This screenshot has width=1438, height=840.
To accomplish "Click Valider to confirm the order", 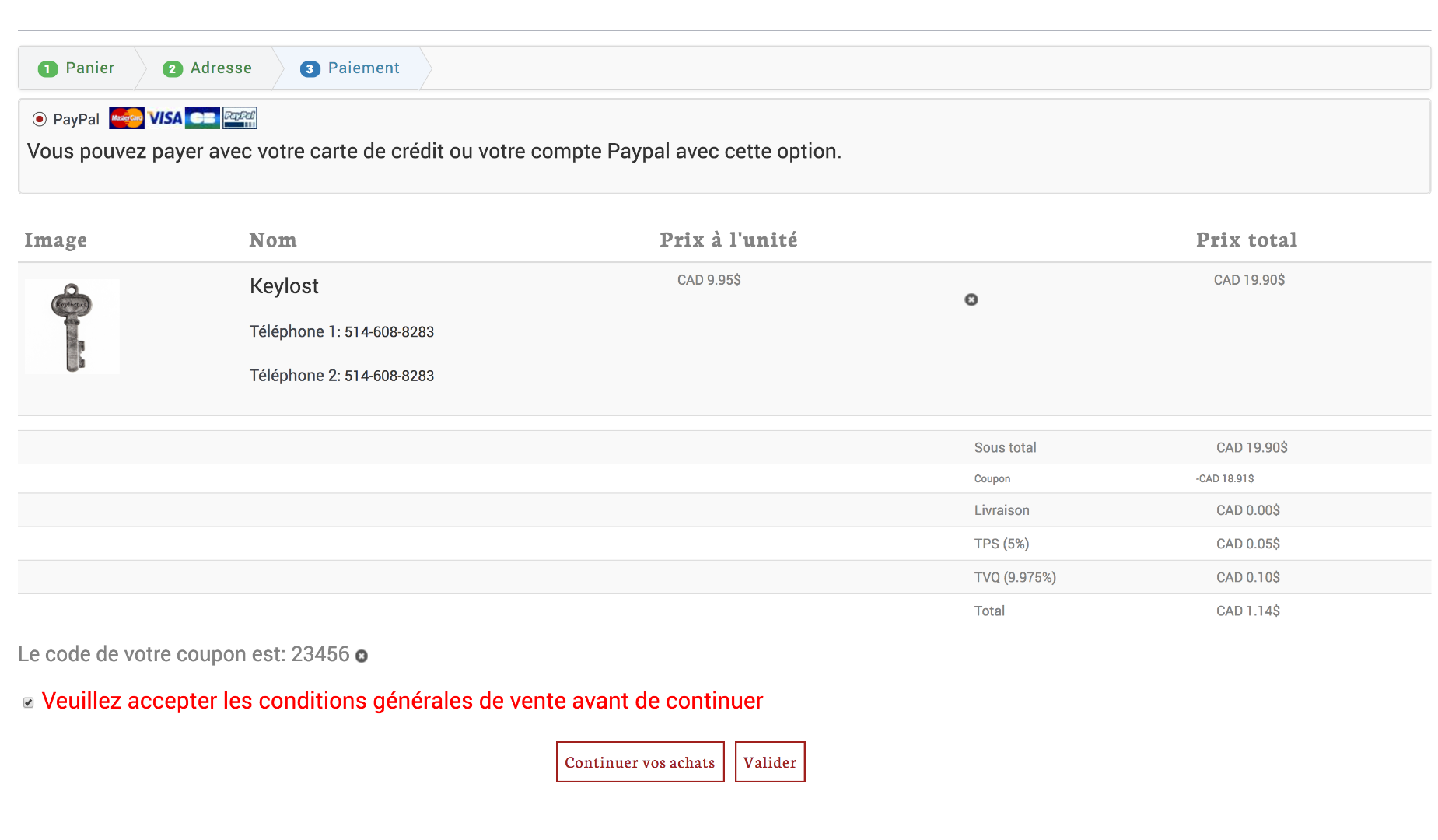I will (x=769, y=762).
